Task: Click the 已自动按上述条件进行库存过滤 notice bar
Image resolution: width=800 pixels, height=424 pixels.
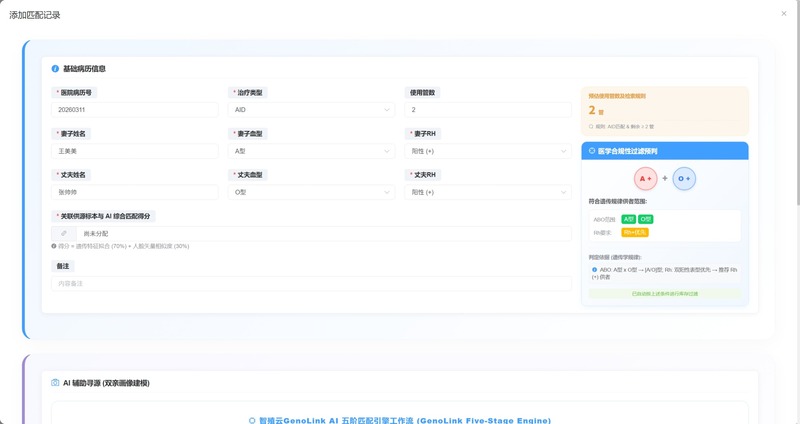Action: 665,294
